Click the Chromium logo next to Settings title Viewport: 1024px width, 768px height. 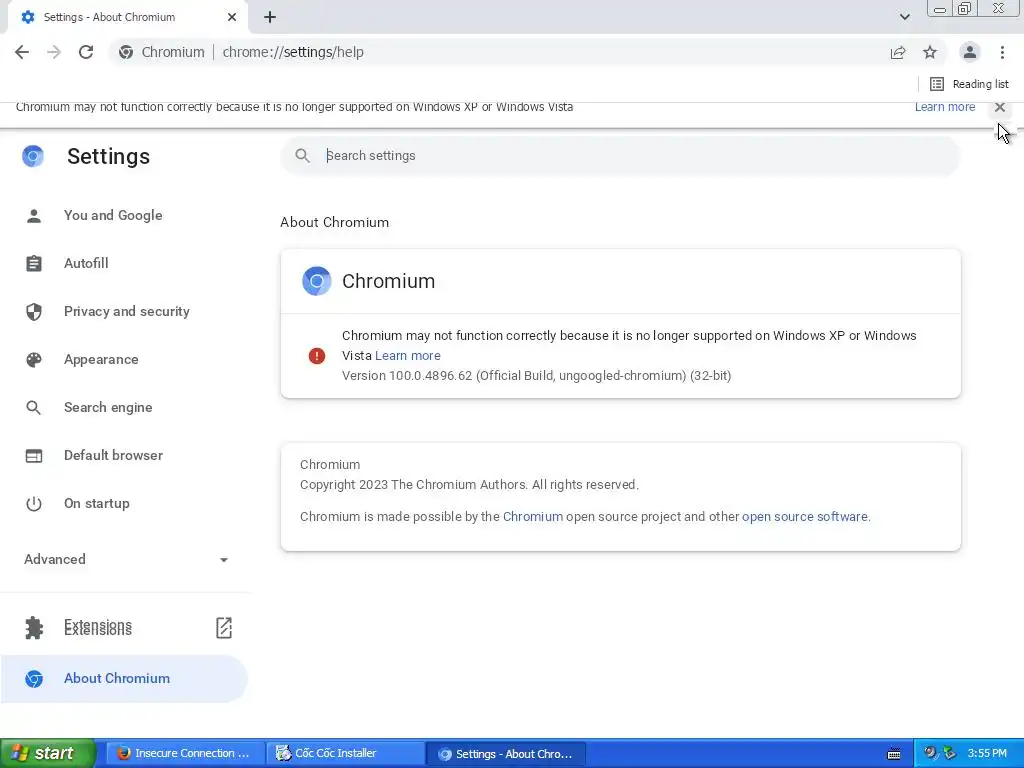tap(33, 156)
